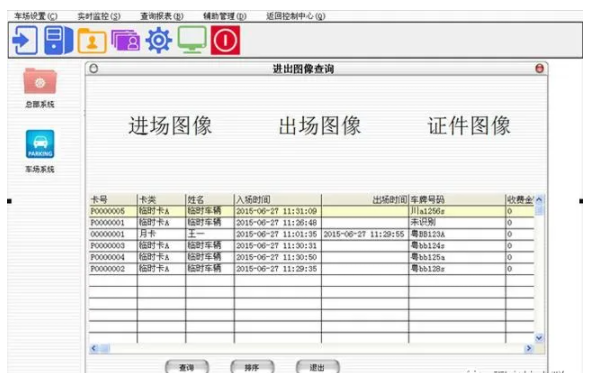Open 车场系统 parking icon in sidebar

pyautogui.click(x=40, y=144)
